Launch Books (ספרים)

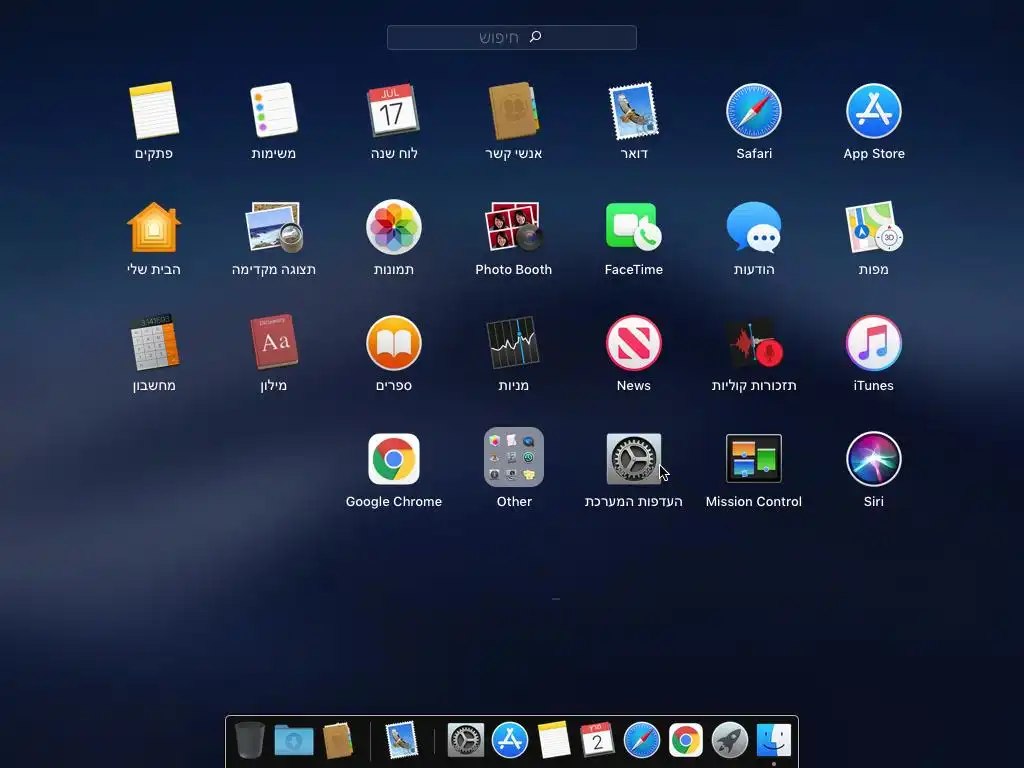pyautogui.click(x=394, y=342)
